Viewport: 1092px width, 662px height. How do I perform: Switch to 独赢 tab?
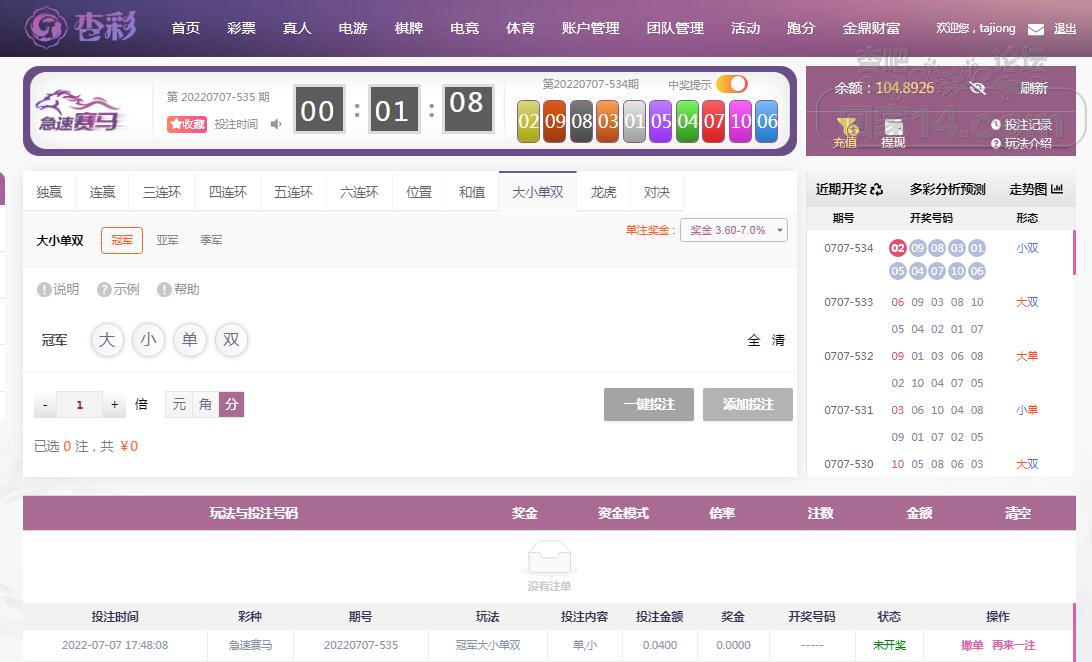click(x=49, y=192)
